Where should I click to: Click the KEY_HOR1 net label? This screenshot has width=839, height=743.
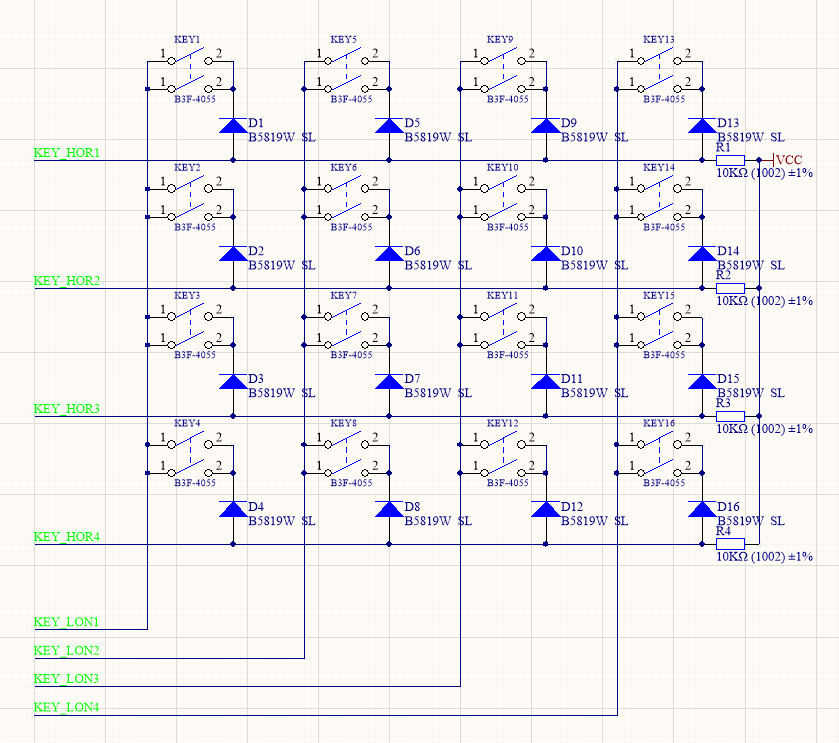[67, 153]
